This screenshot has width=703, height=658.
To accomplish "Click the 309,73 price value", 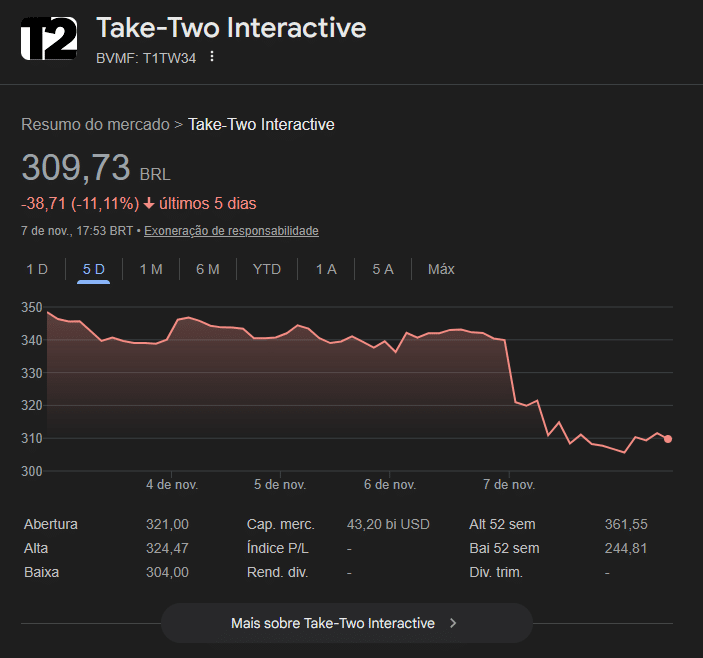I will (76, 168).
